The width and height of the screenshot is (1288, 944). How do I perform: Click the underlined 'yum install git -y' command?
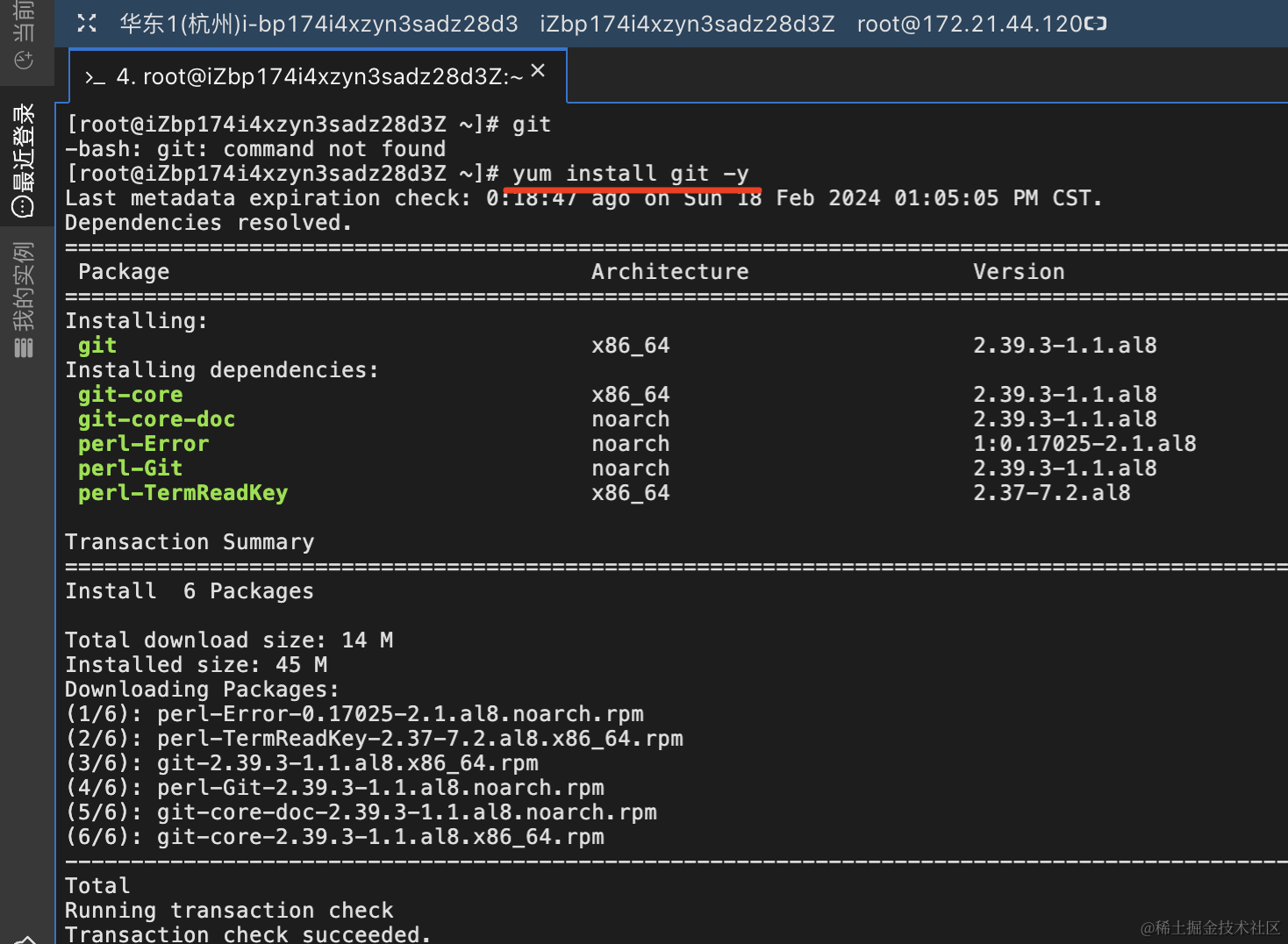631,174
